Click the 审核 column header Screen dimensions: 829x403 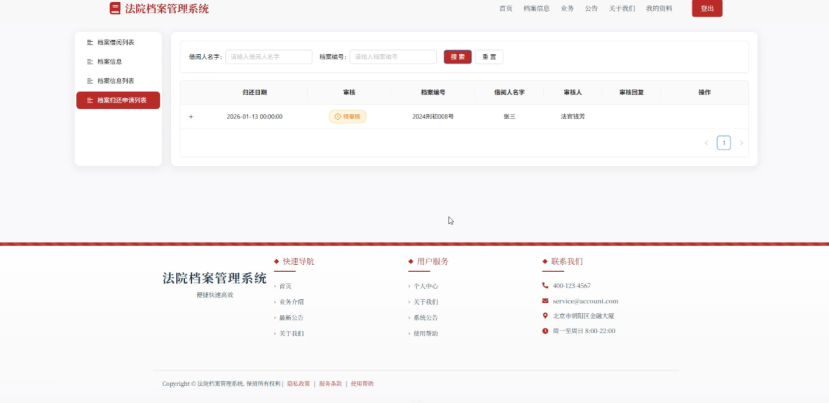tap(349, 93)
